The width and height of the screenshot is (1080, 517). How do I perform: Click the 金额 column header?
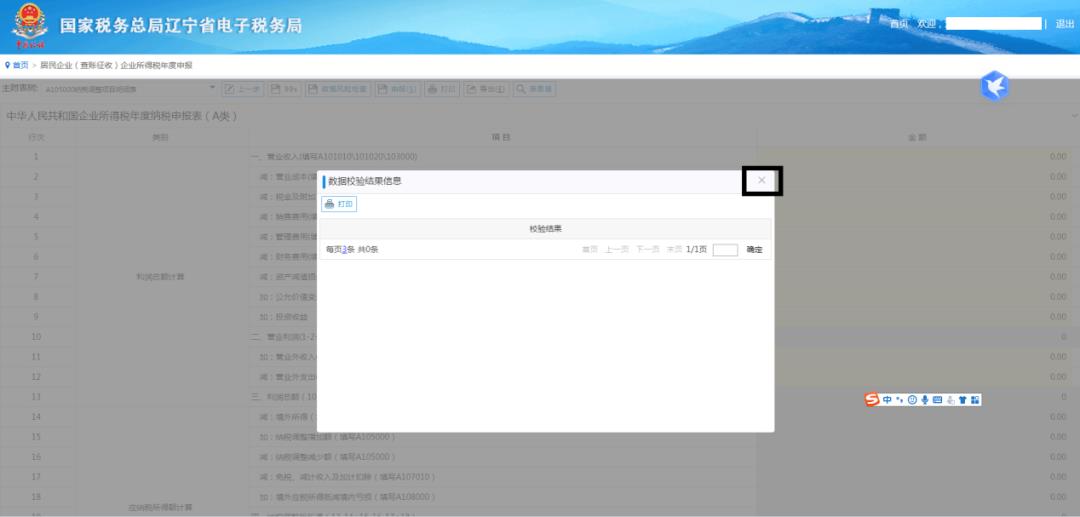(x=917, y=137)
